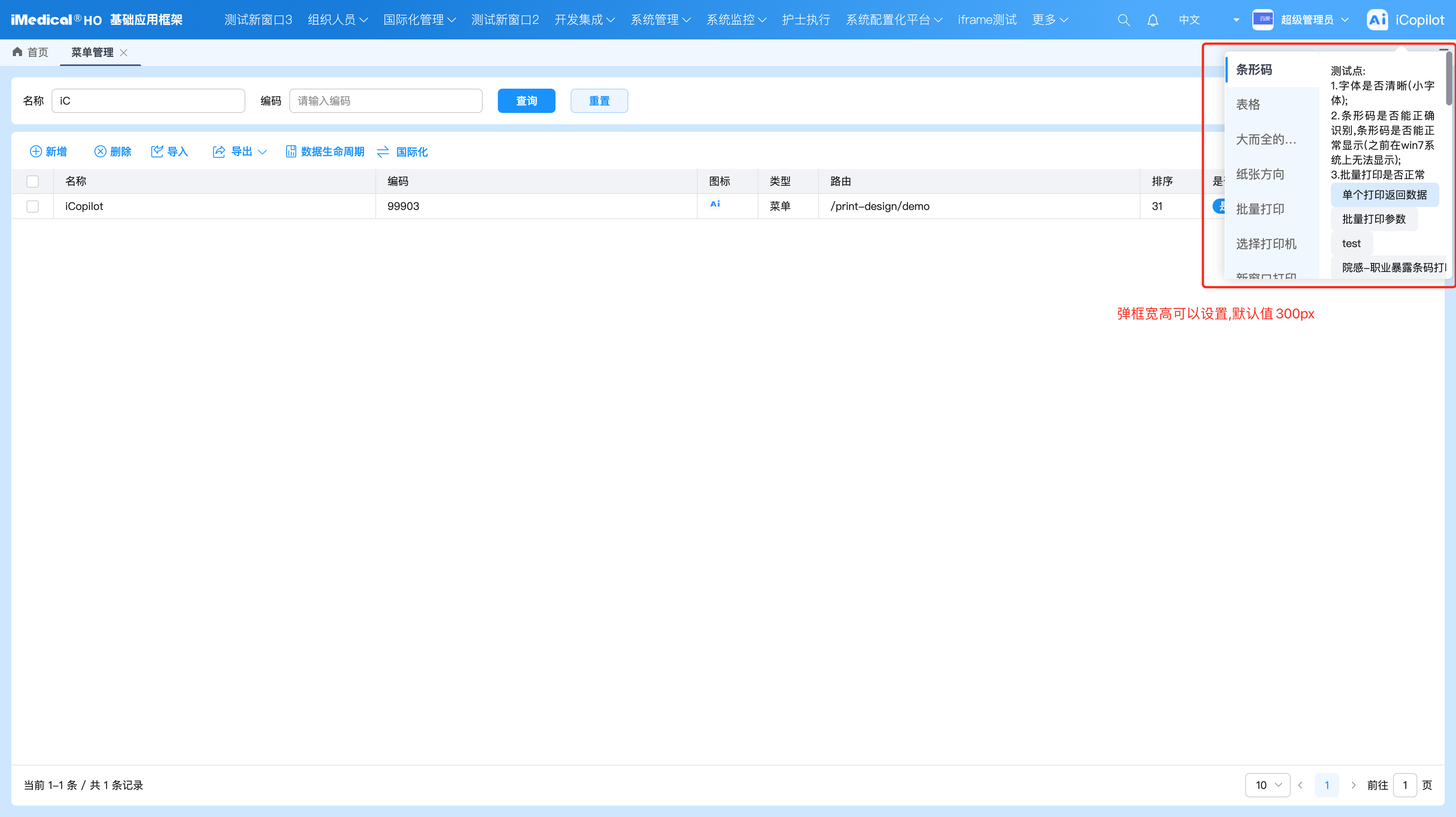Click the 重置 reset button

point(599,100)
